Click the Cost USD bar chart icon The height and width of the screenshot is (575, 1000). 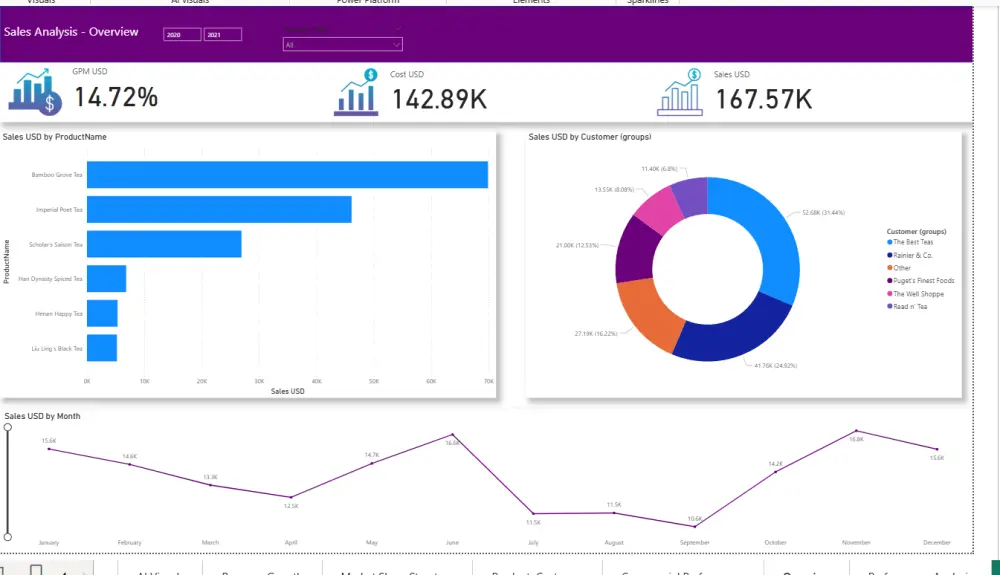tap(356, 93)
